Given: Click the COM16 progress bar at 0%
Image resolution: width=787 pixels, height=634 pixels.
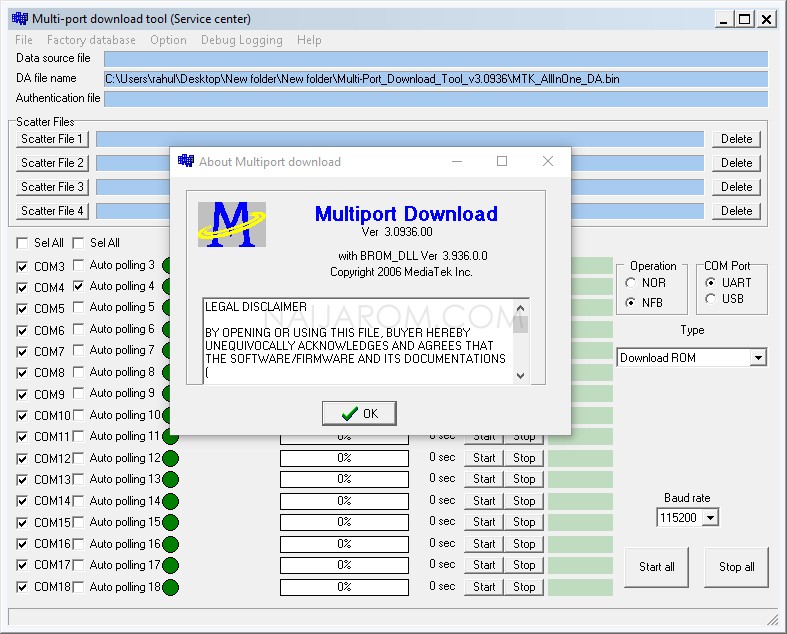Looking at the screenshot, I should 344,544.
